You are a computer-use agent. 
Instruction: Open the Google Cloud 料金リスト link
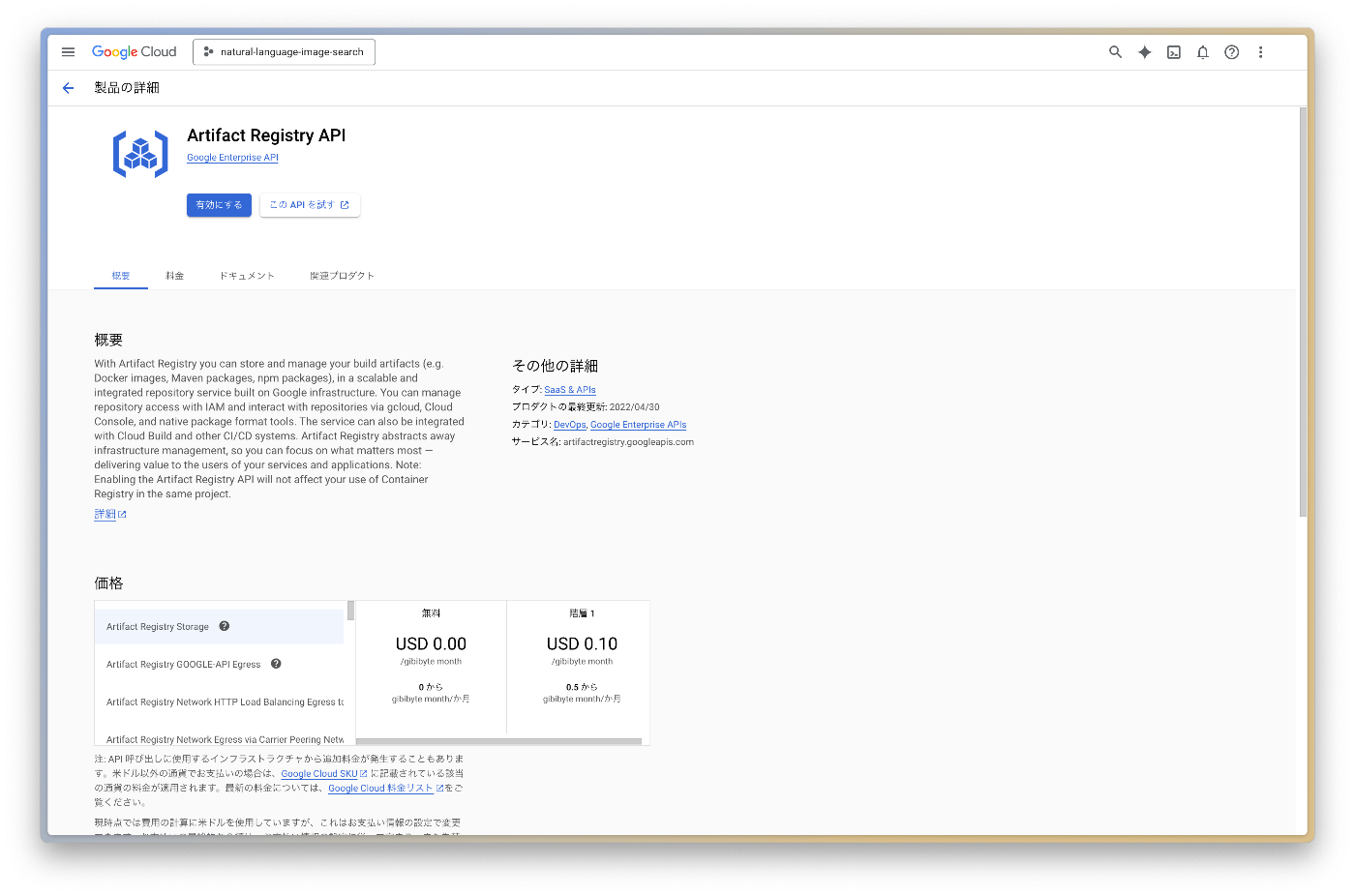point(385,789)
